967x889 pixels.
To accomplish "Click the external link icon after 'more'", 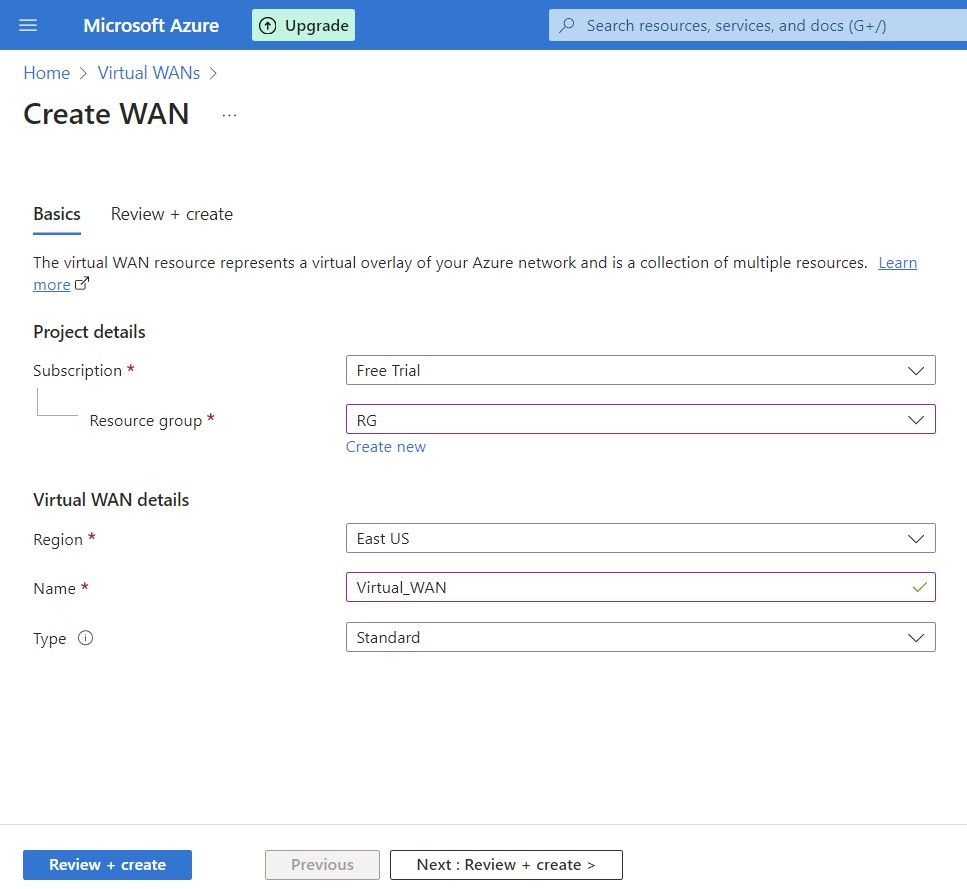I will (x=82, y=284).
